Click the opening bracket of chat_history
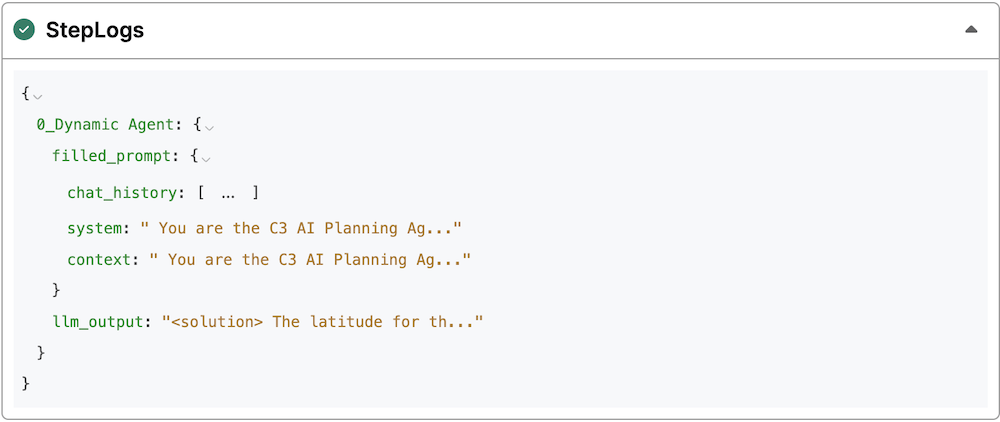This screenshot has width=1000, height=422. click(202, 192)
